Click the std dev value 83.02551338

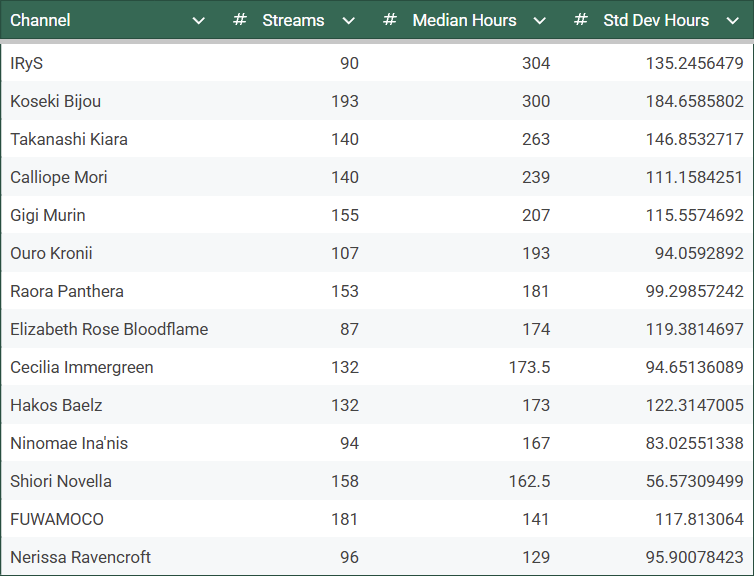(695, 443)
